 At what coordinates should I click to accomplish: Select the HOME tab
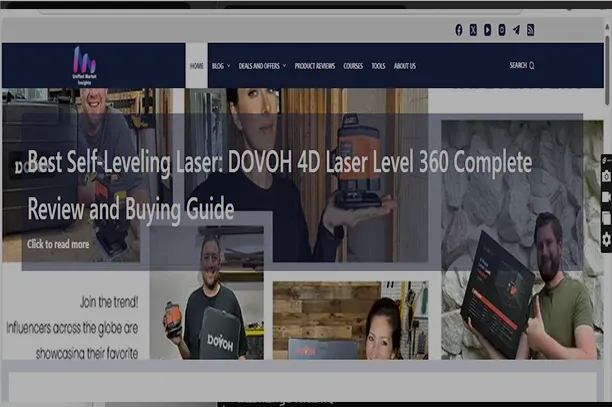(196, 66)
